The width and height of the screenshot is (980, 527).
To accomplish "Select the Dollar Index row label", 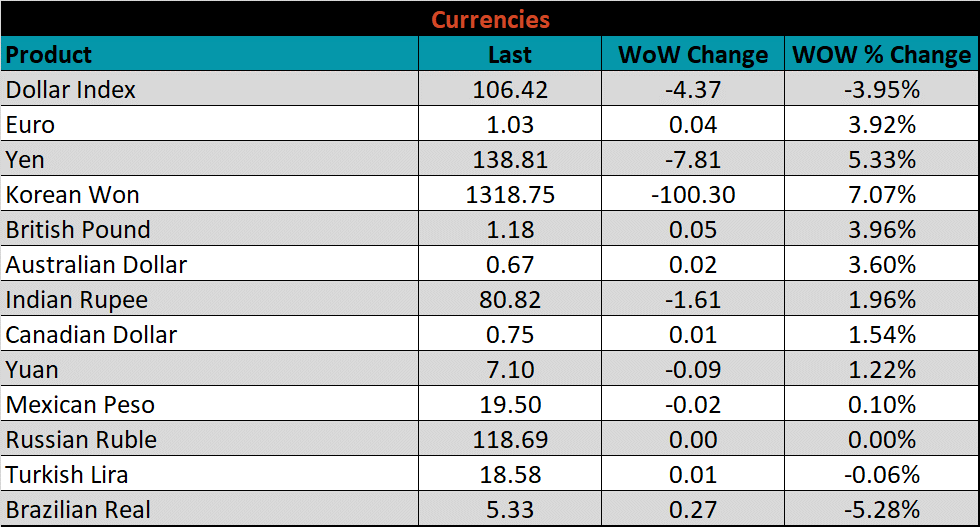I will (71, 89).
